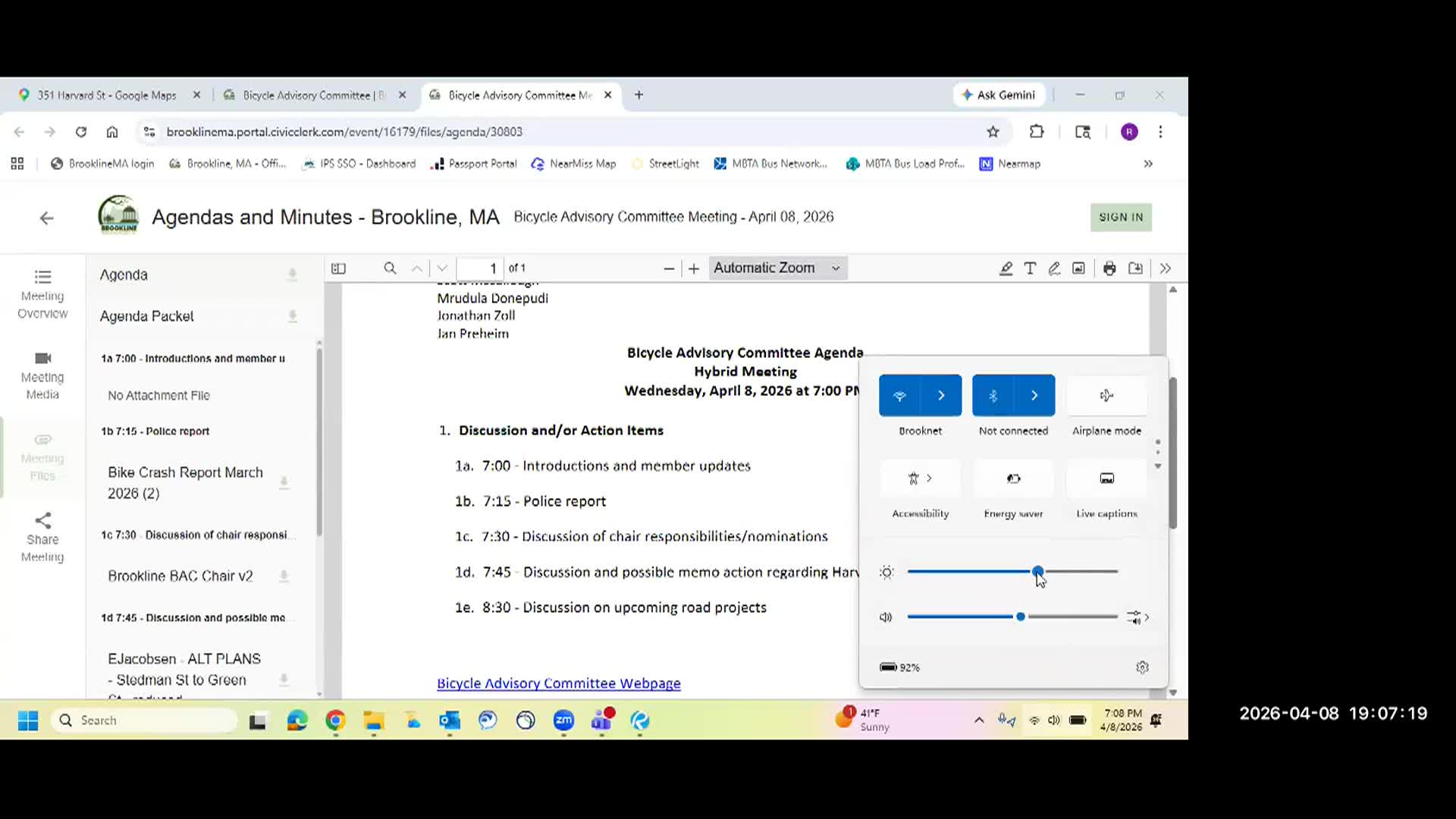This screenshot has width=1456, height=819.
Task: Enable Airplane mode
Action: point(1106,396)
